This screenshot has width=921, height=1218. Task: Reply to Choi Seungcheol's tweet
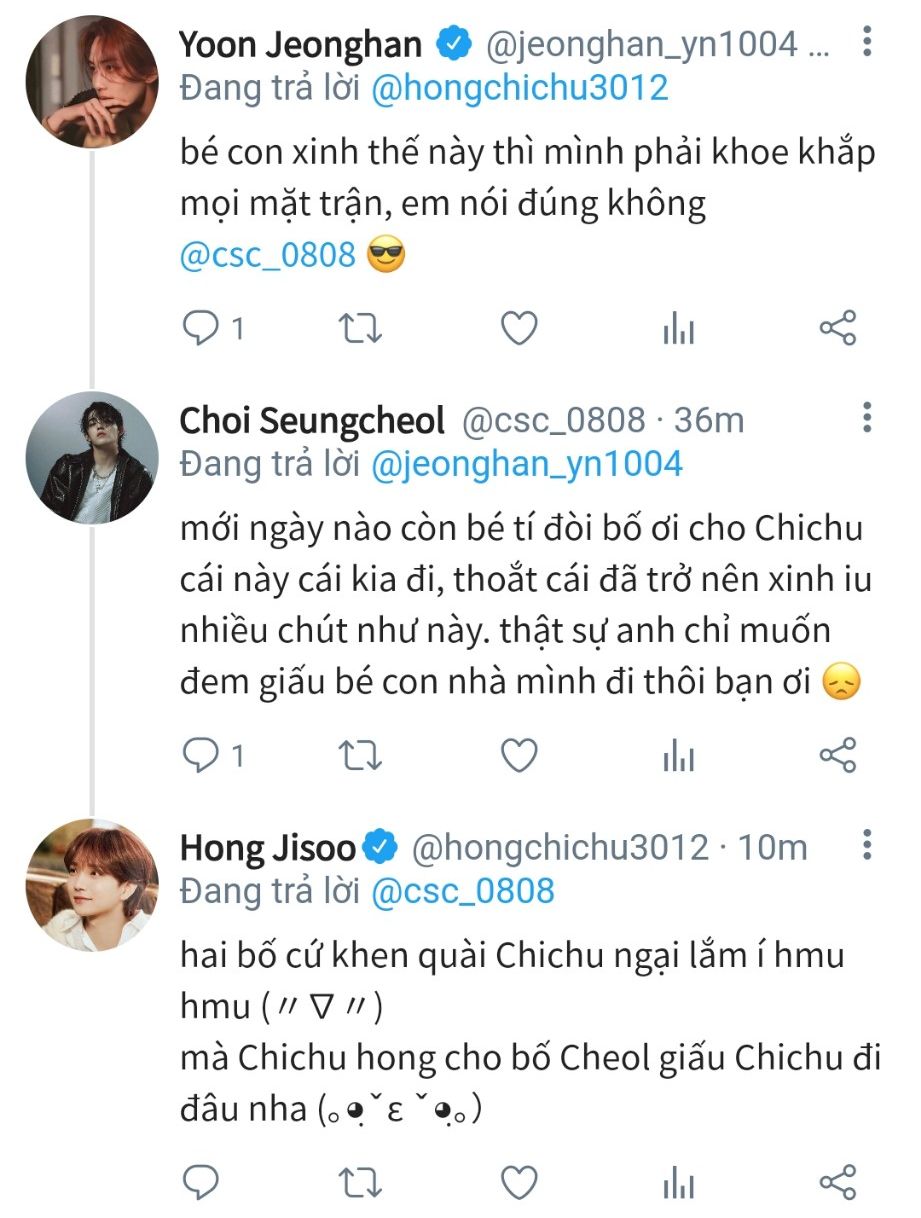pos(201,756)
